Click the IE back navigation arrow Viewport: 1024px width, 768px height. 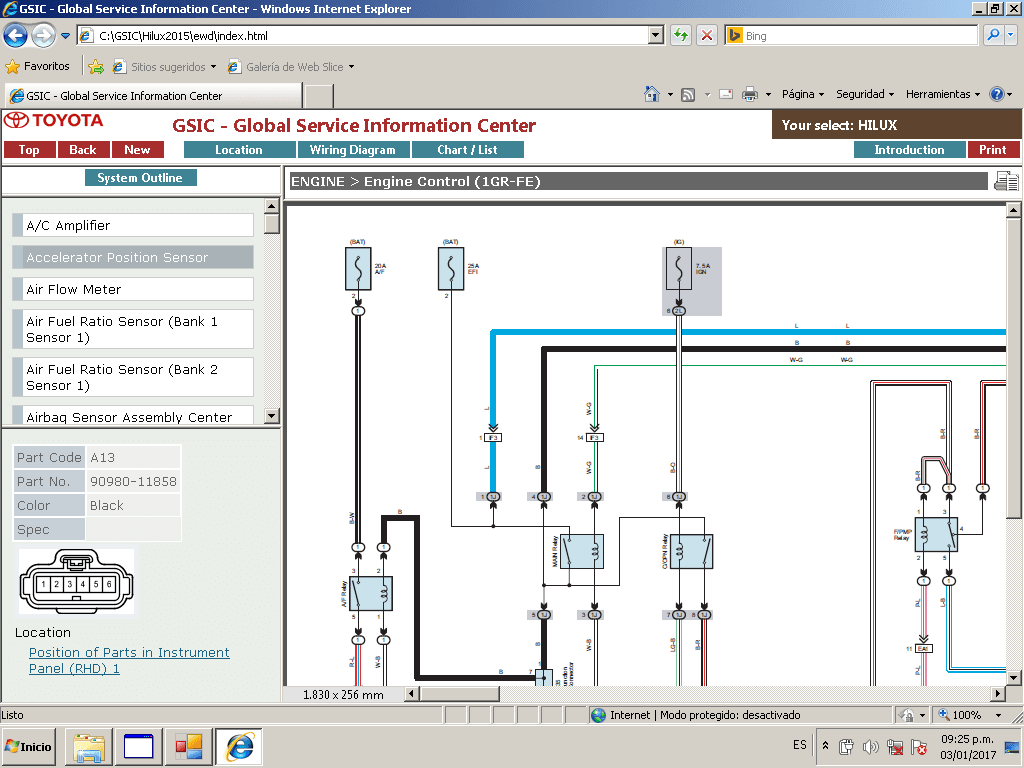(15, 36)
